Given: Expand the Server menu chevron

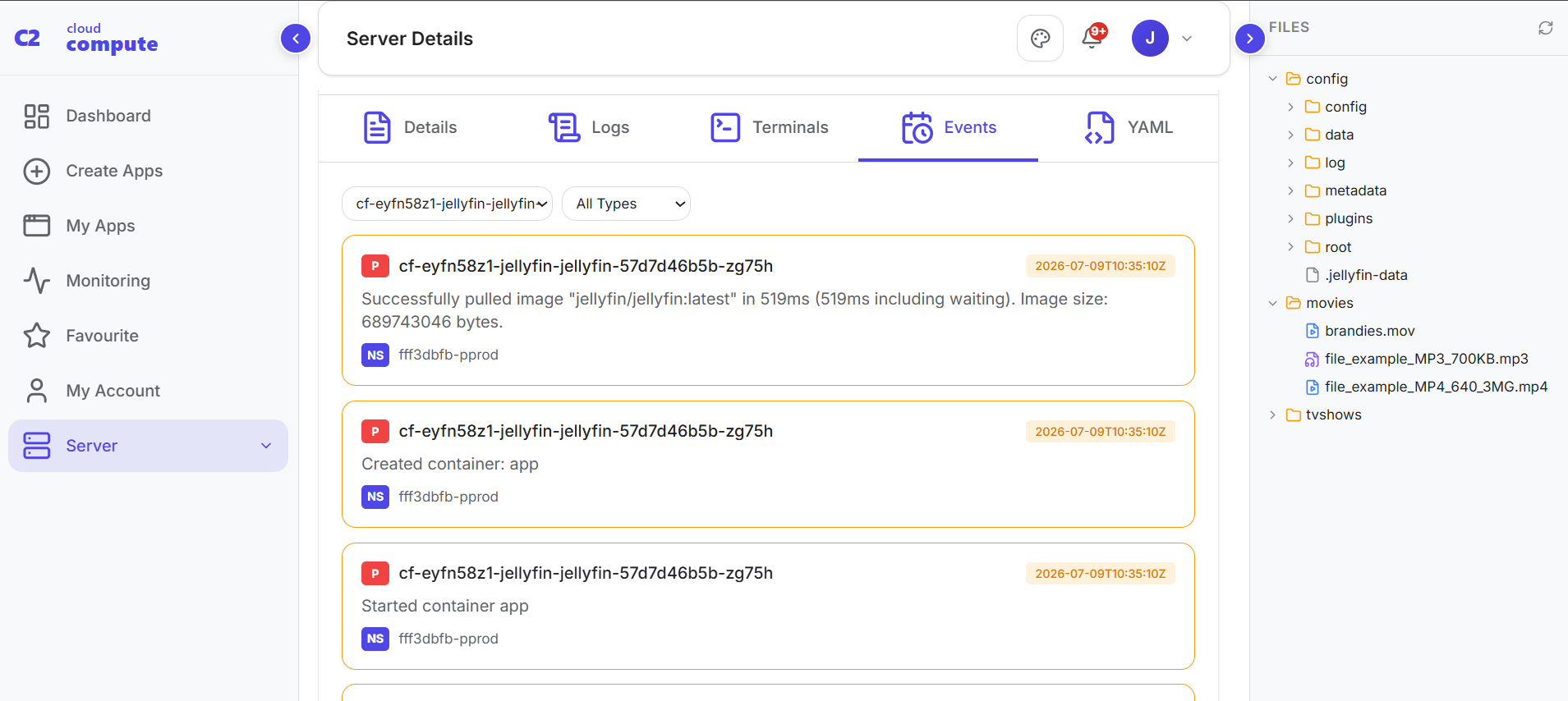Looking at the screenshot, I should pos(266,446).
